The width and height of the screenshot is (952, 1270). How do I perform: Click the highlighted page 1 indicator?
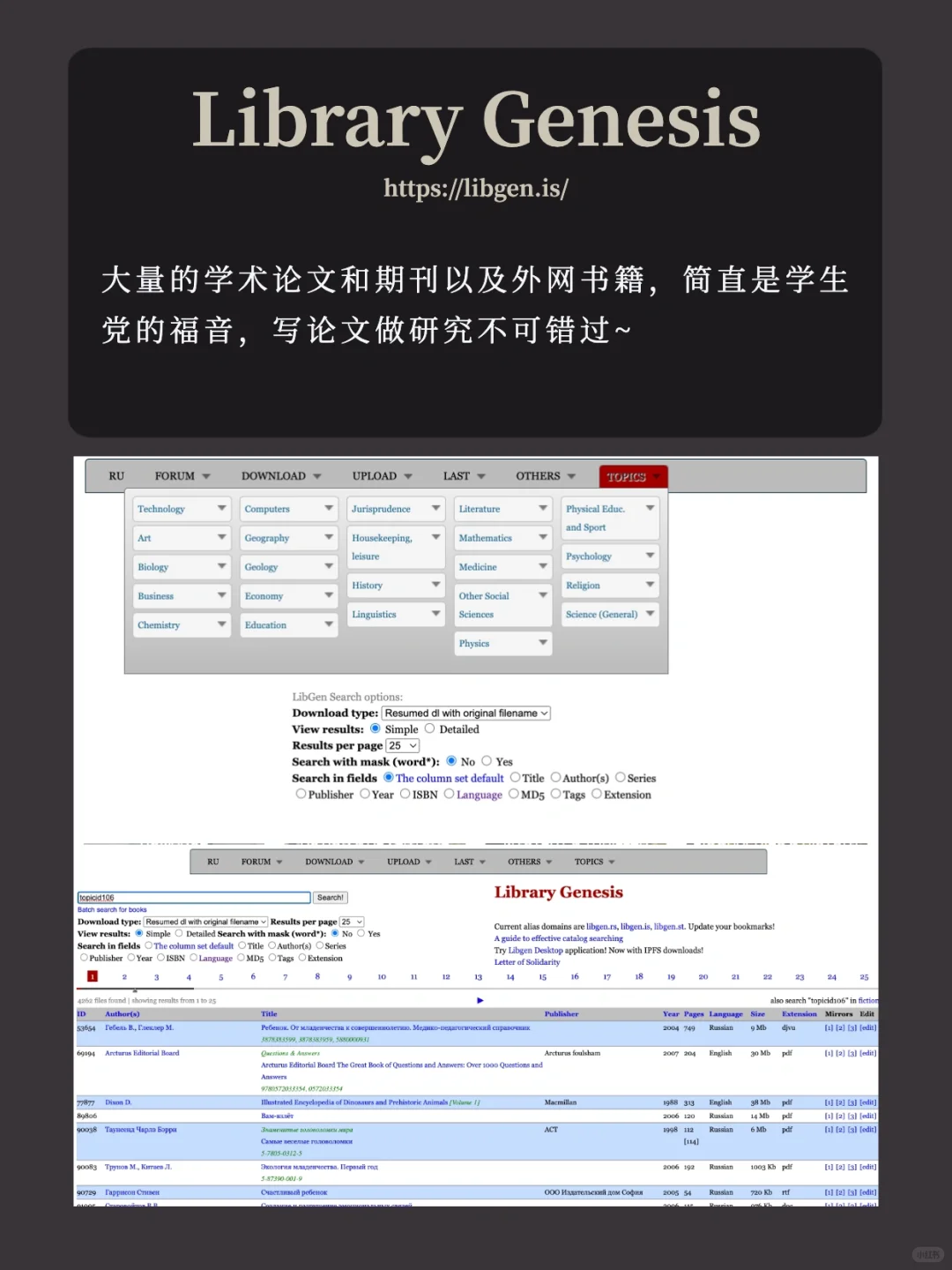[93, 976]
